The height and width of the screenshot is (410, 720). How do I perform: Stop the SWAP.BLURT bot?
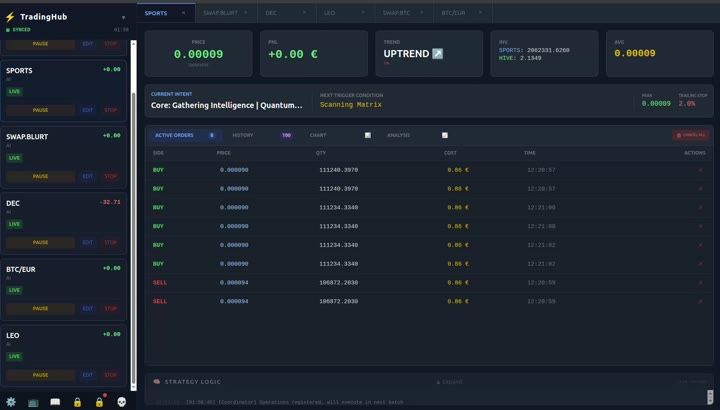[x=111, y=176]
